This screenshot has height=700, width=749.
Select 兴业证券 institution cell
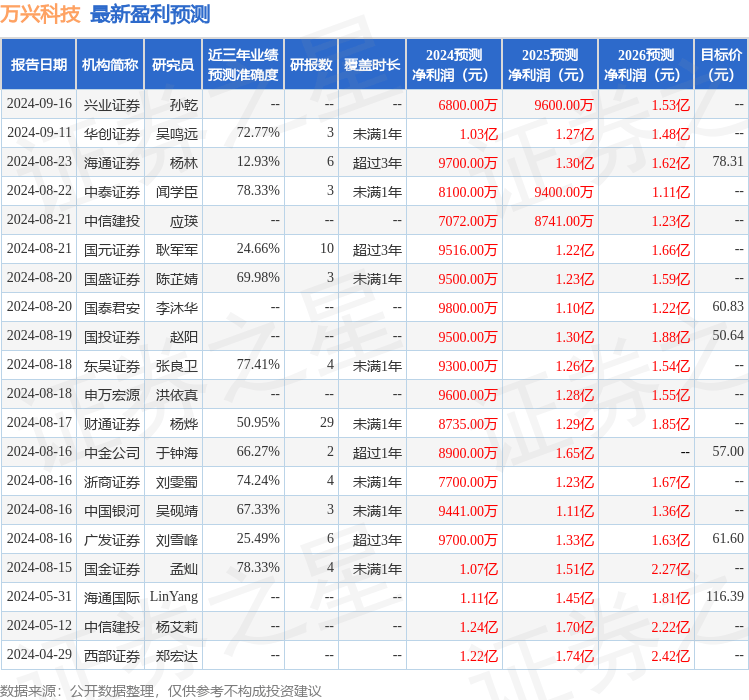tap(112, 105)
